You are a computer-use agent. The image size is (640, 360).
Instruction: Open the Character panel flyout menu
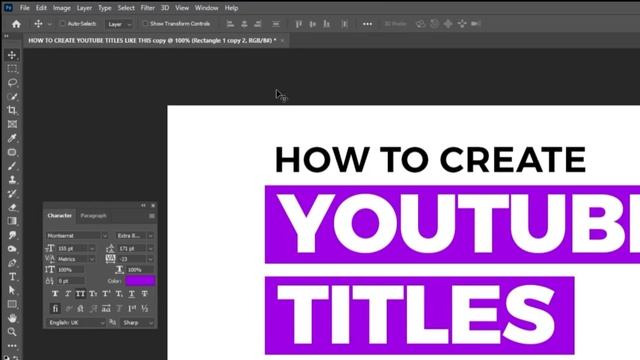[x=152, y=216]
